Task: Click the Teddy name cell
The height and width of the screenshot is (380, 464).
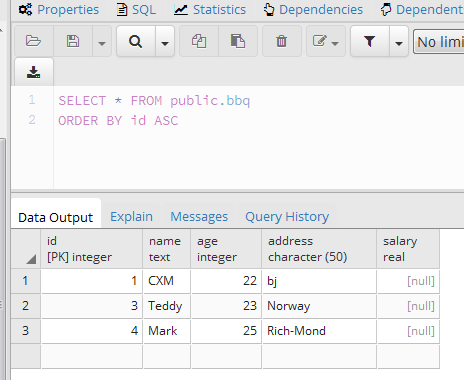Action: (167, 306)
